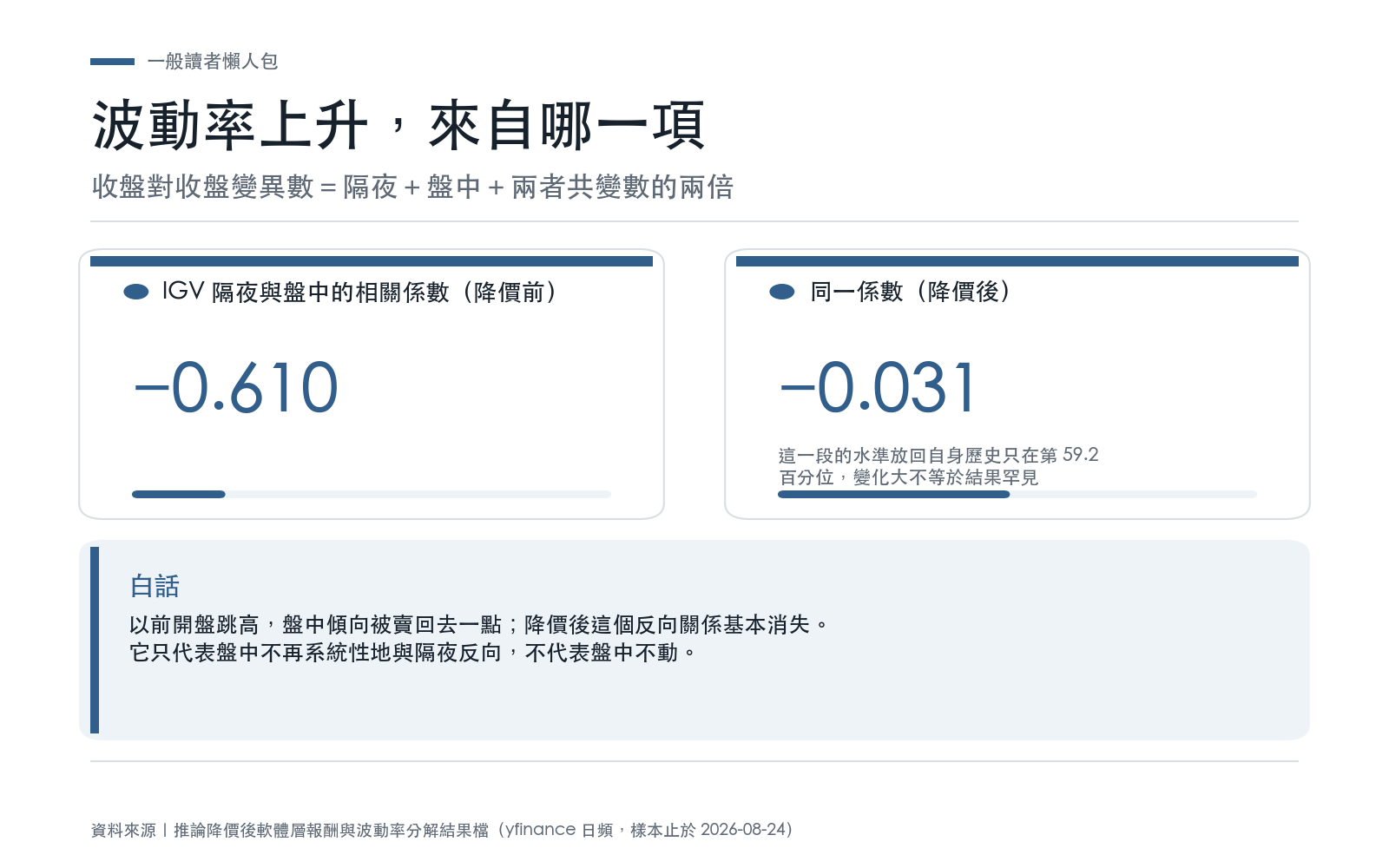
Task: Click the subtitle 收盤對收盤變異數 formula line
Action: [412, 187]
